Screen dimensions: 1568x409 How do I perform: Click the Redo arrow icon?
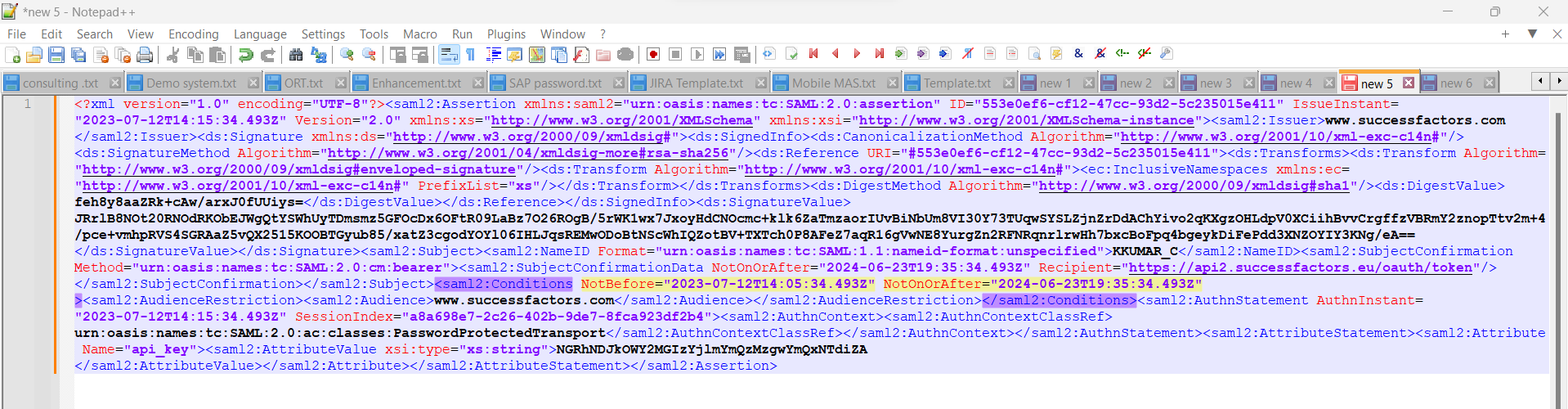coord(267,55)
